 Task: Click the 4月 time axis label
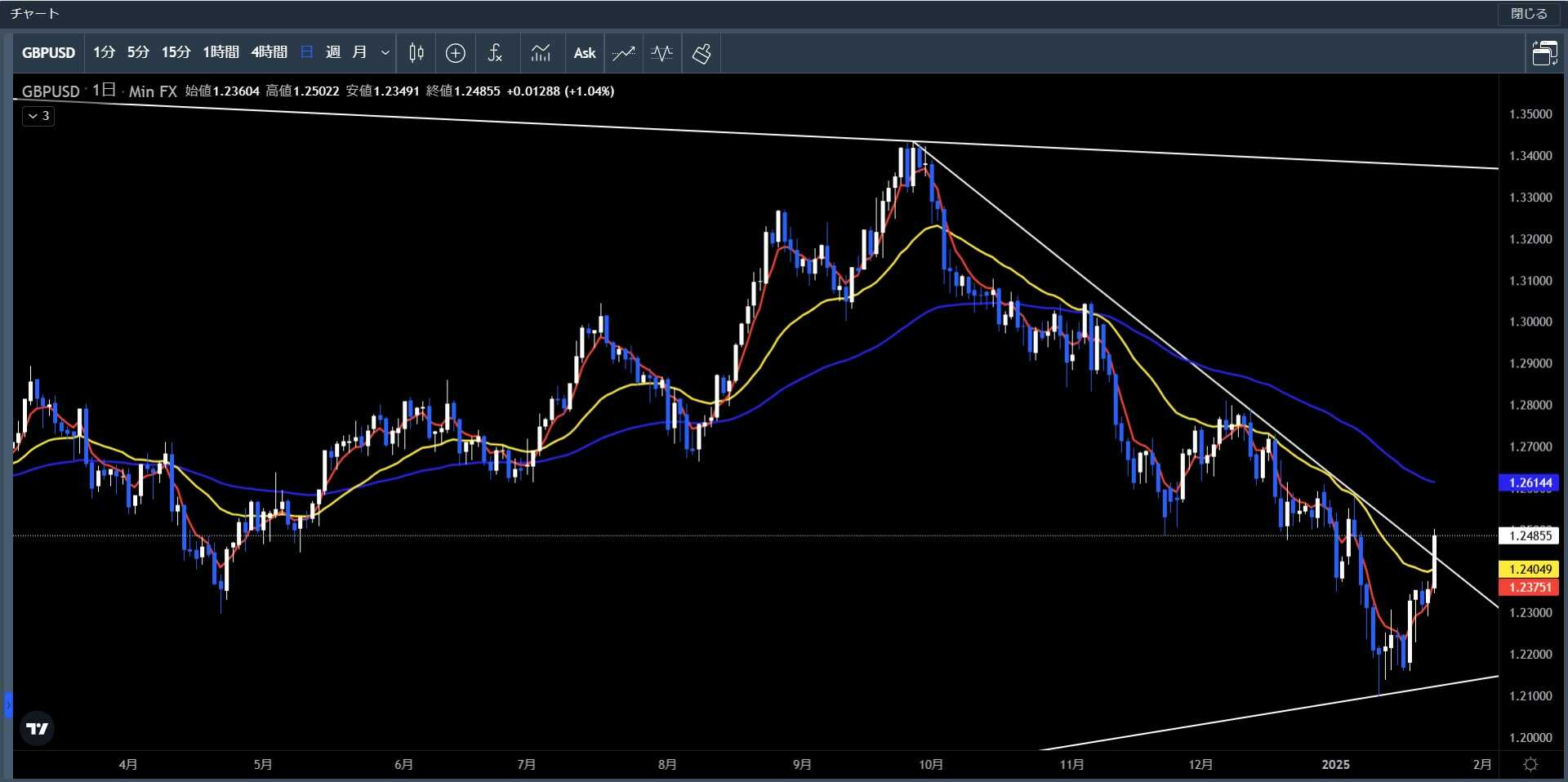(x=128, y=764)
